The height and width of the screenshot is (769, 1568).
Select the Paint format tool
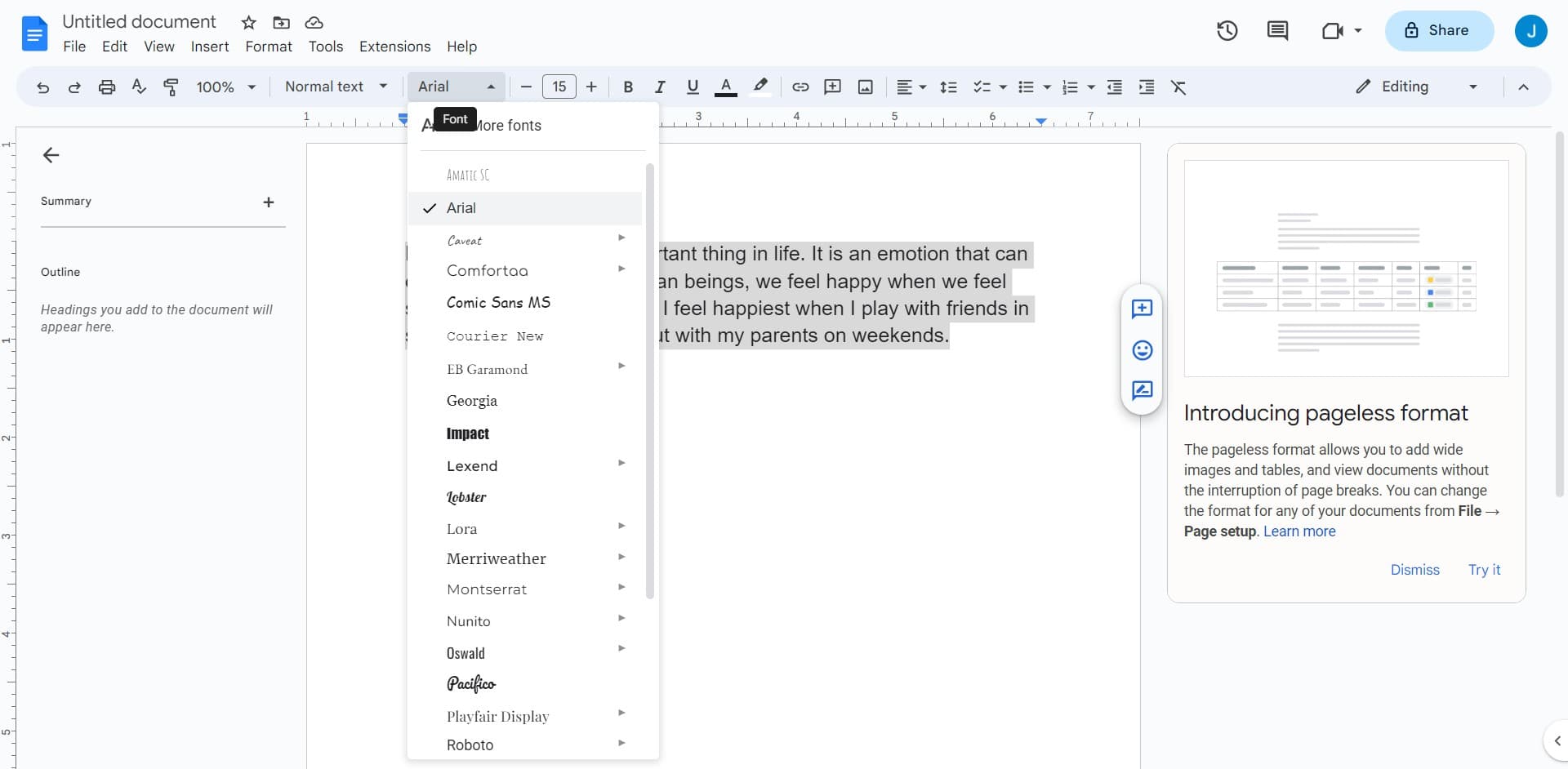[x=171, y=87]
